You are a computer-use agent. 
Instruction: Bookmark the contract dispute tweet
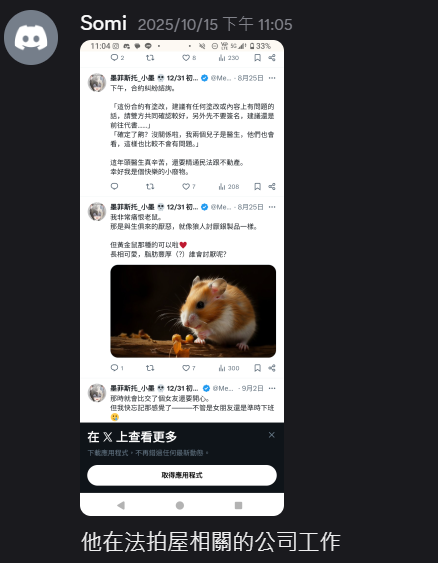click(257, 186)
